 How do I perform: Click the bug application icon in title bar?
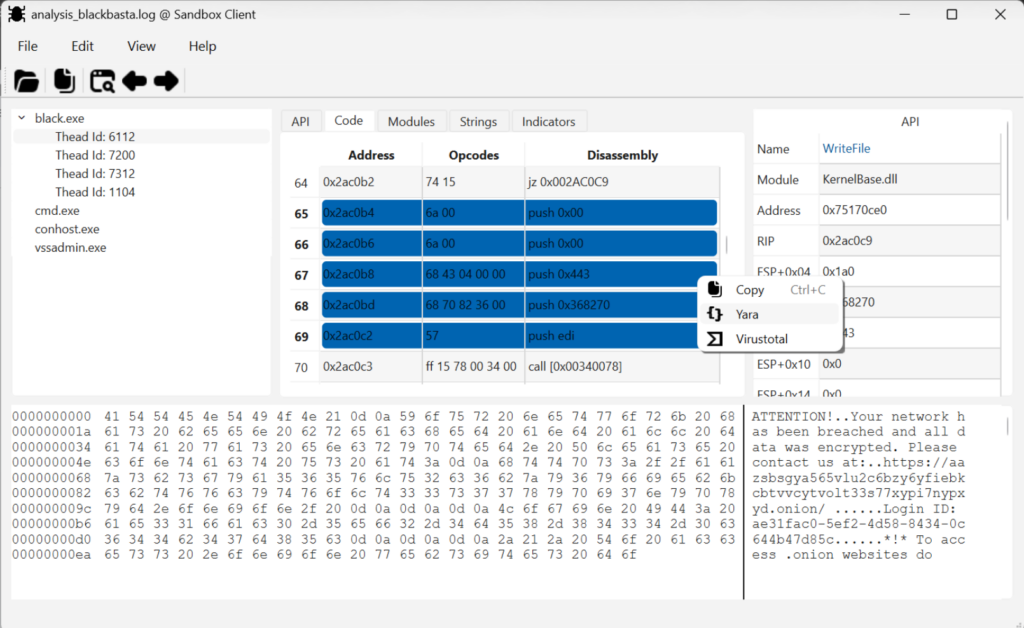(x=16, y=14)
